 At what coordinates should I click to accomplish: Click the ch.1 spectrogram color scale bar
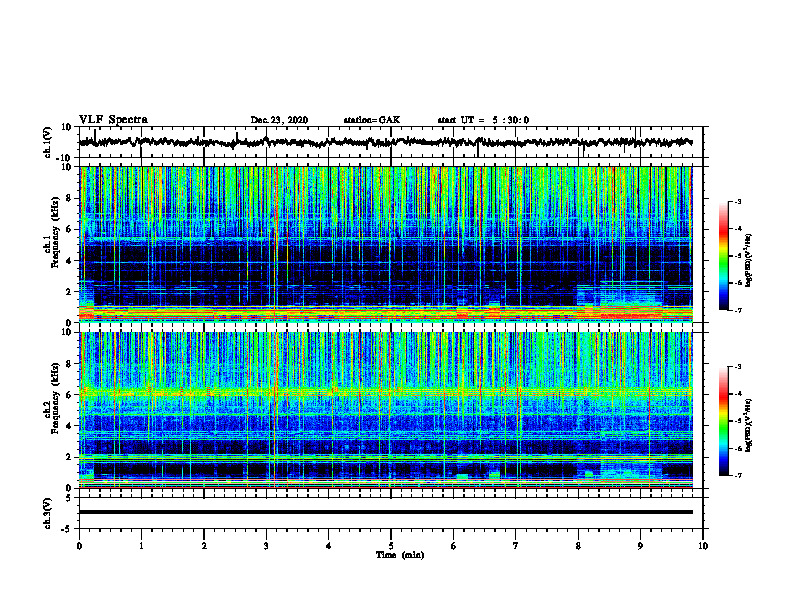tap(723, 256)
